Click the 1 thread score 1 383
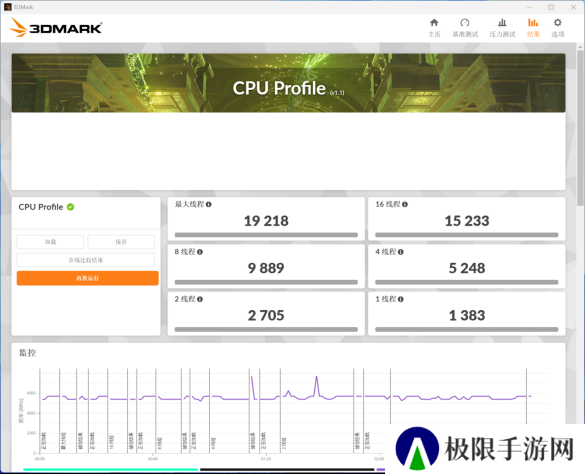 [x=467, y=315]
